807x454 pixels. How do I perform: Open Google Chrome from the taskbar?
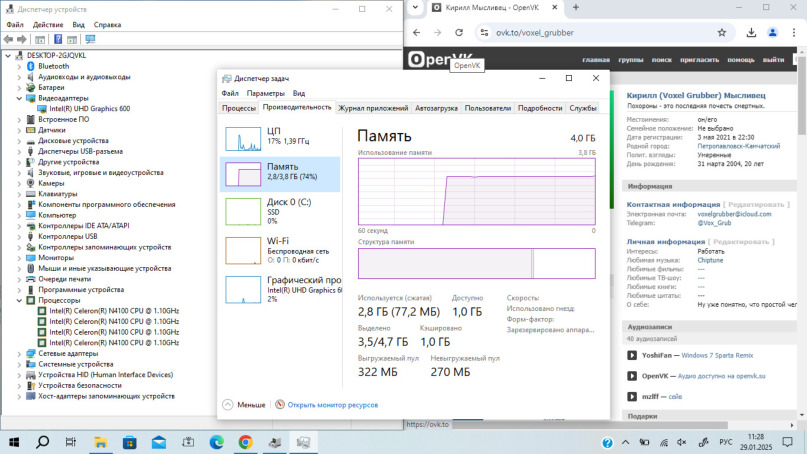[x=245, y=441]
